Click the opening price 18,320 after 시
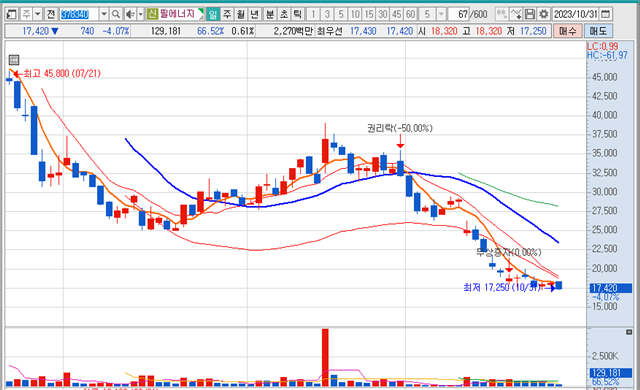 [444, 31]
